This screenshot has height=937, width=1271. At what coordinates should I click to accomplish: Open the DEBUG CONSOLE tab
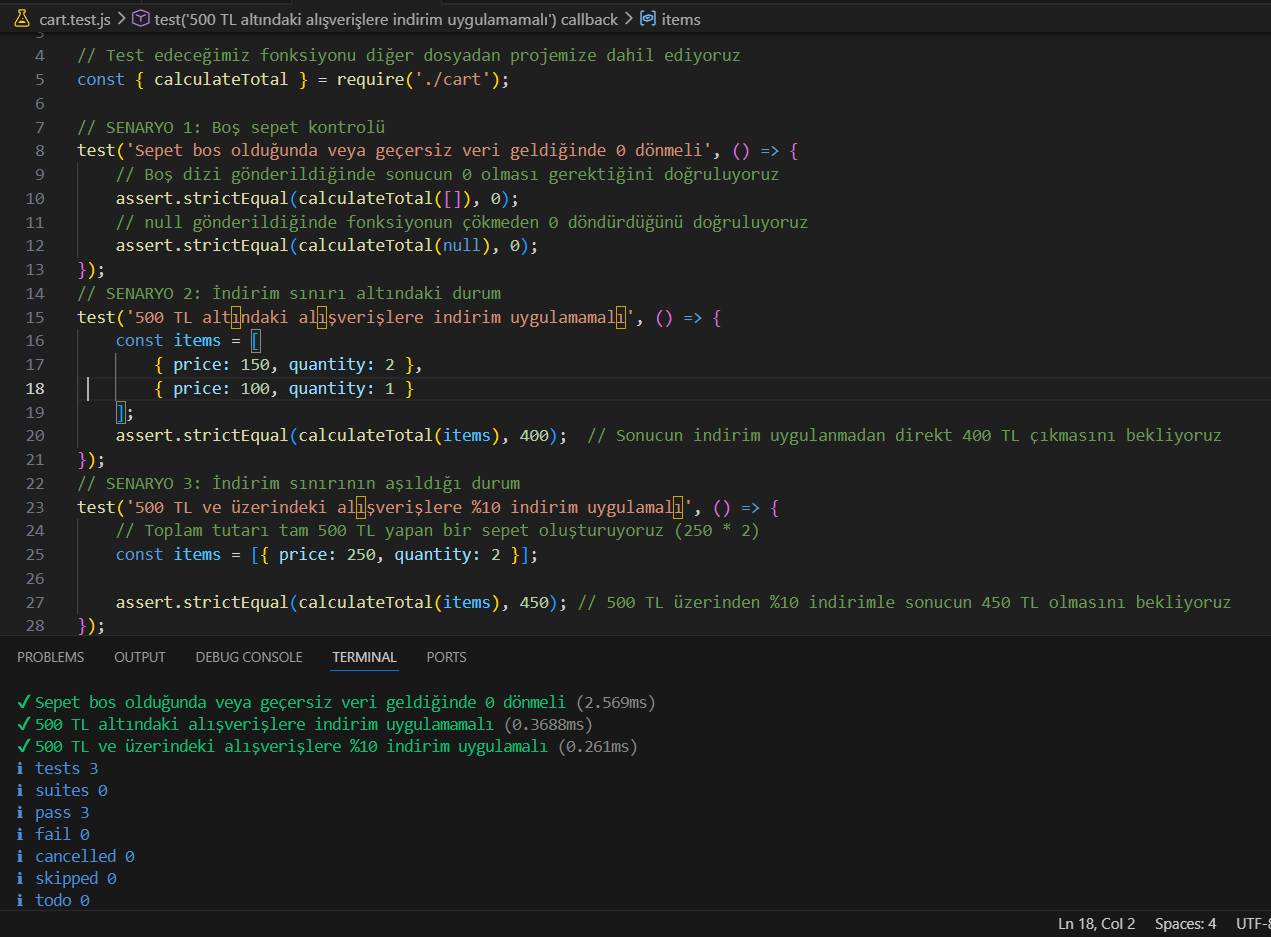[249, 657]
